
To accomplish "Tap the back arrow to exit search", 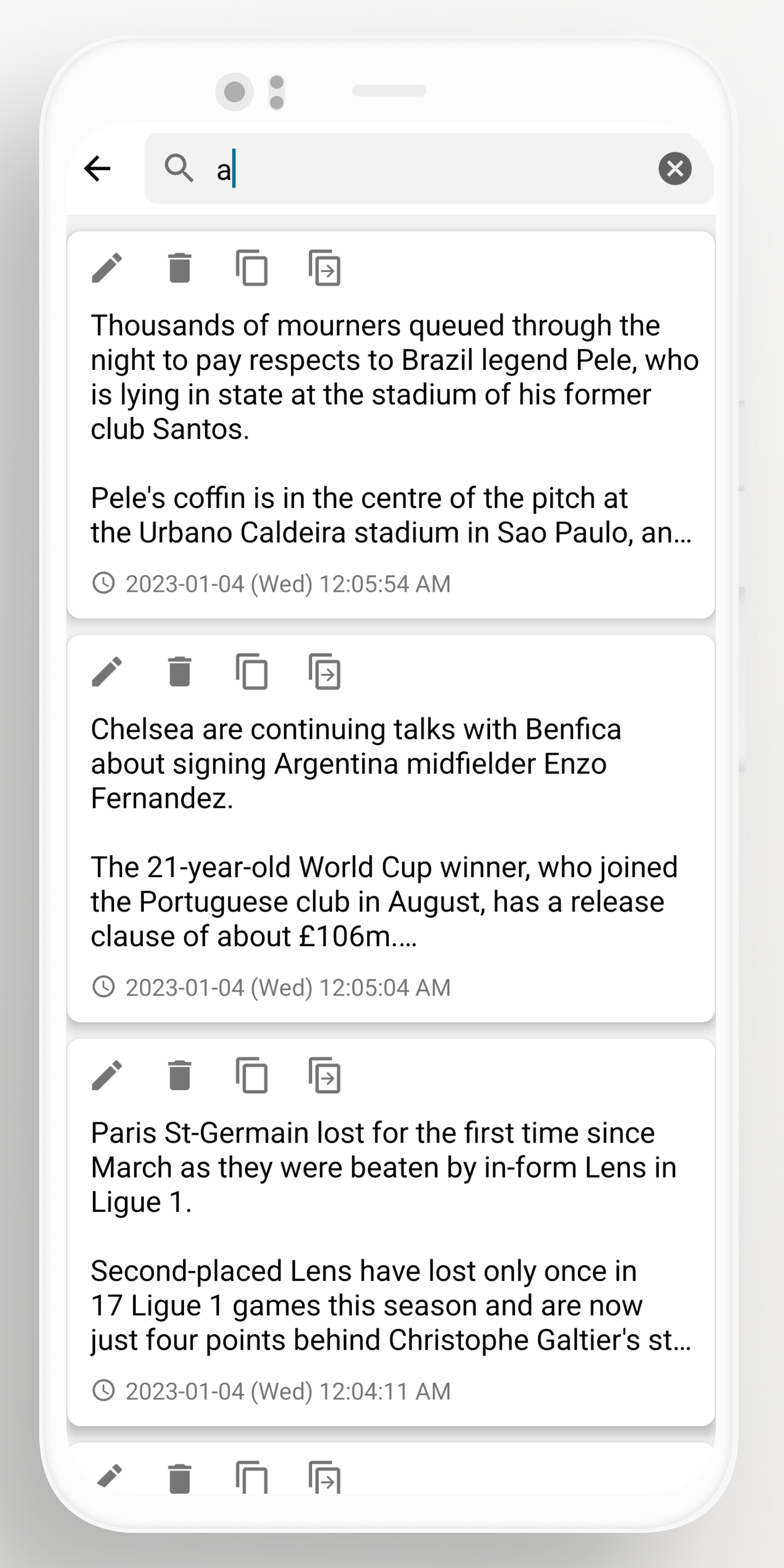I will (97, 169).
